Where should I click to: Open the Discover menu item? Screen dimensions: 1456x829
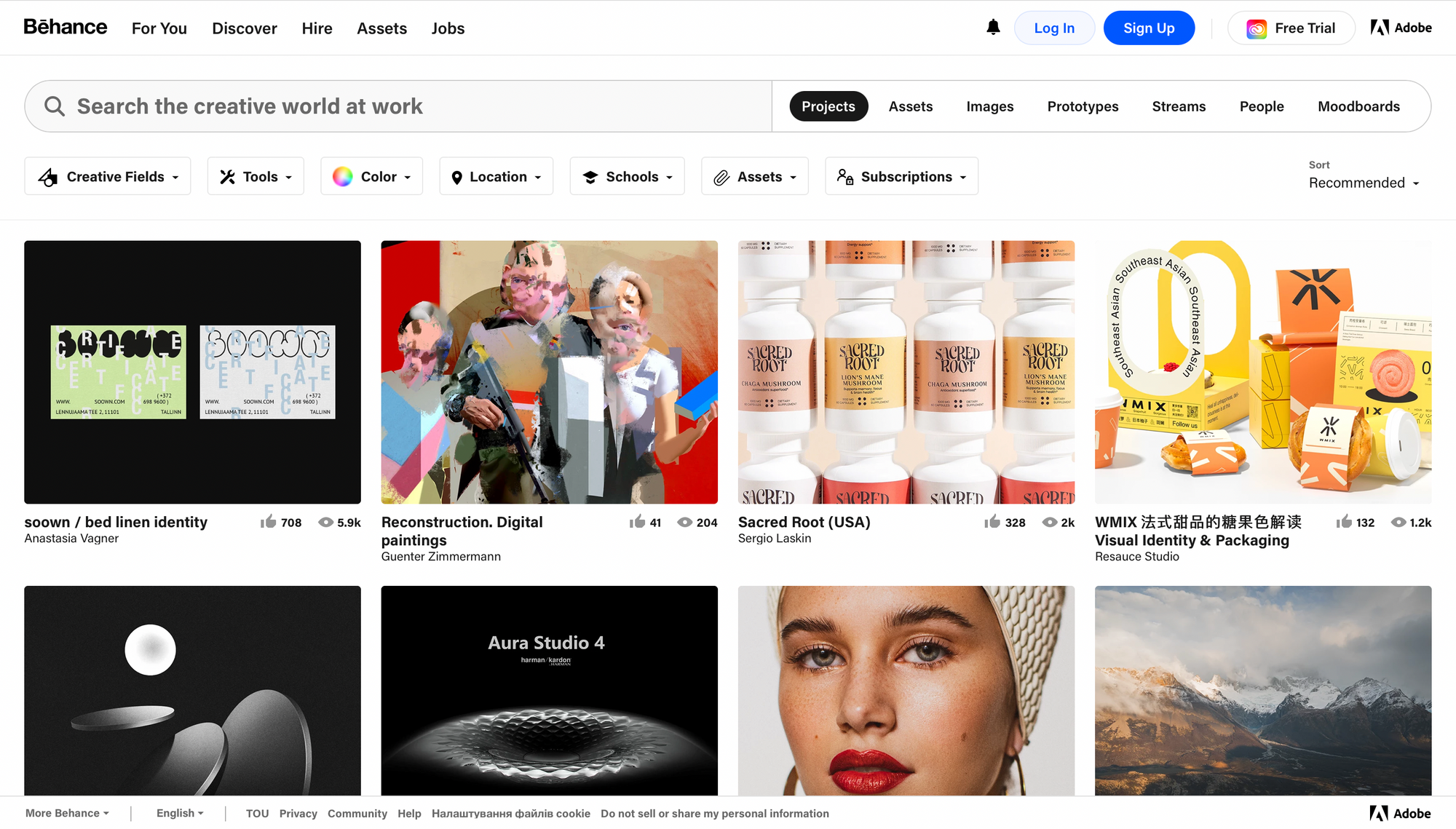245,28
